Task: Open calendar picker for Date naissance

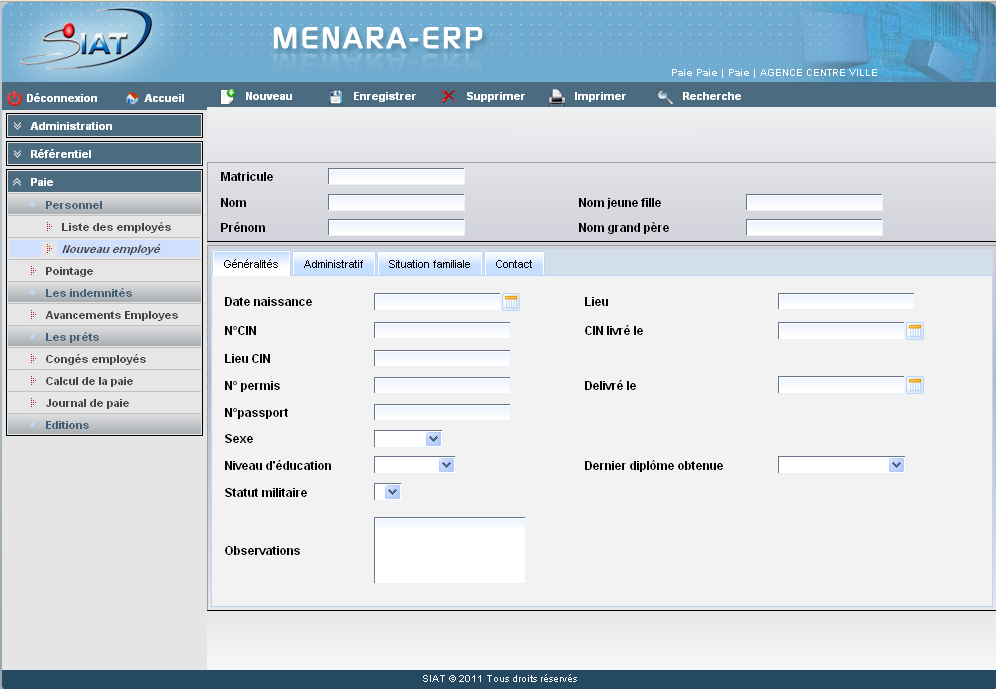Action: pos(511,302)
